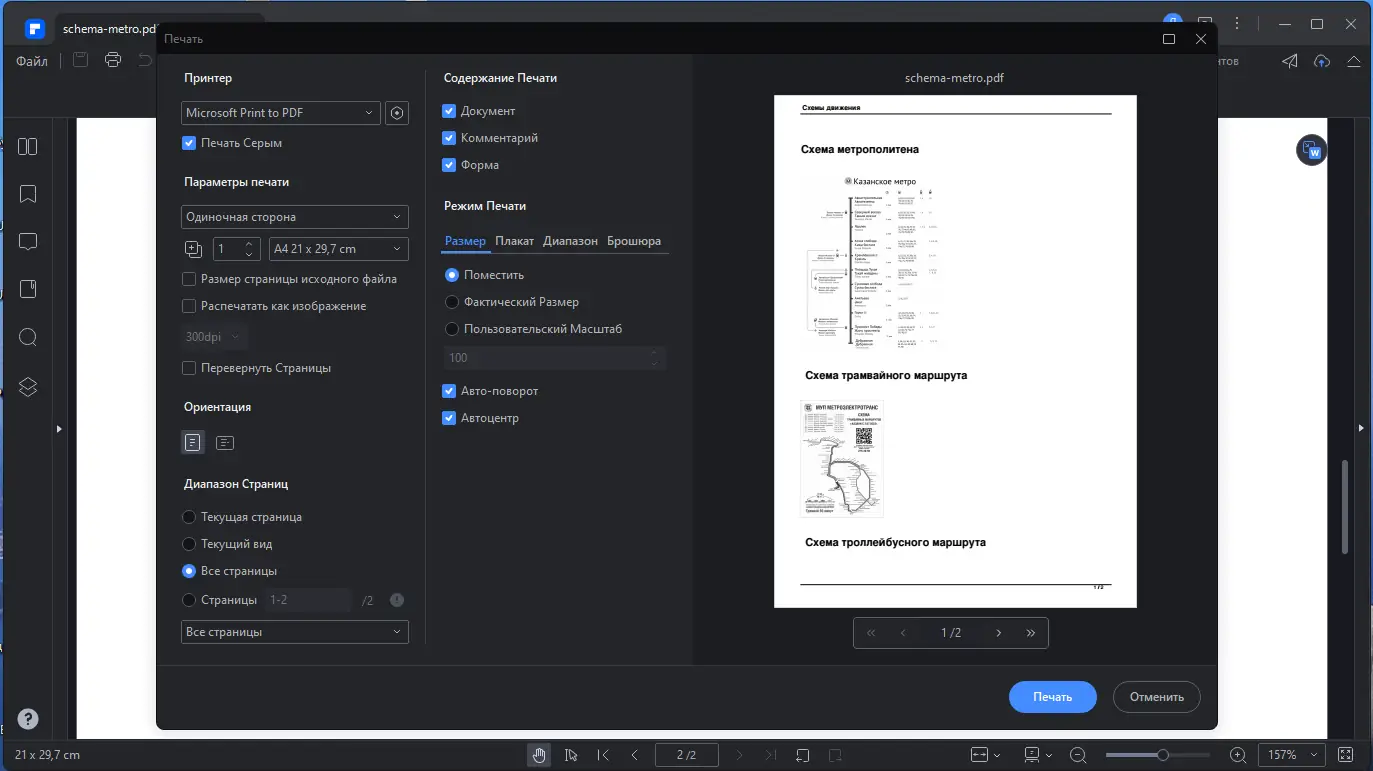
Task: Select the hand tool in the status bar
Action: 539,755
